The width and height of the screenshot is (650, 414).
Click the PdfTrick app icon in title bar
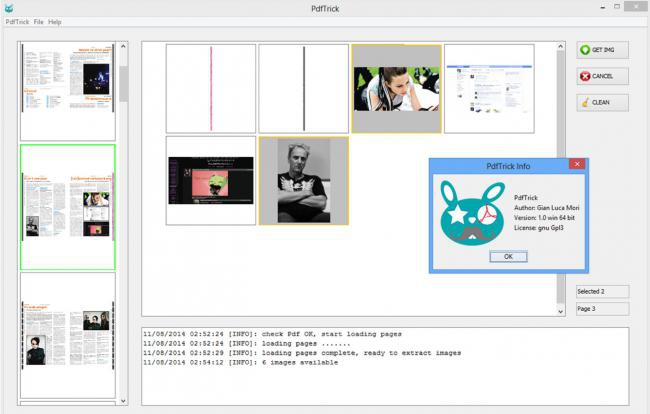pos(9,8)
